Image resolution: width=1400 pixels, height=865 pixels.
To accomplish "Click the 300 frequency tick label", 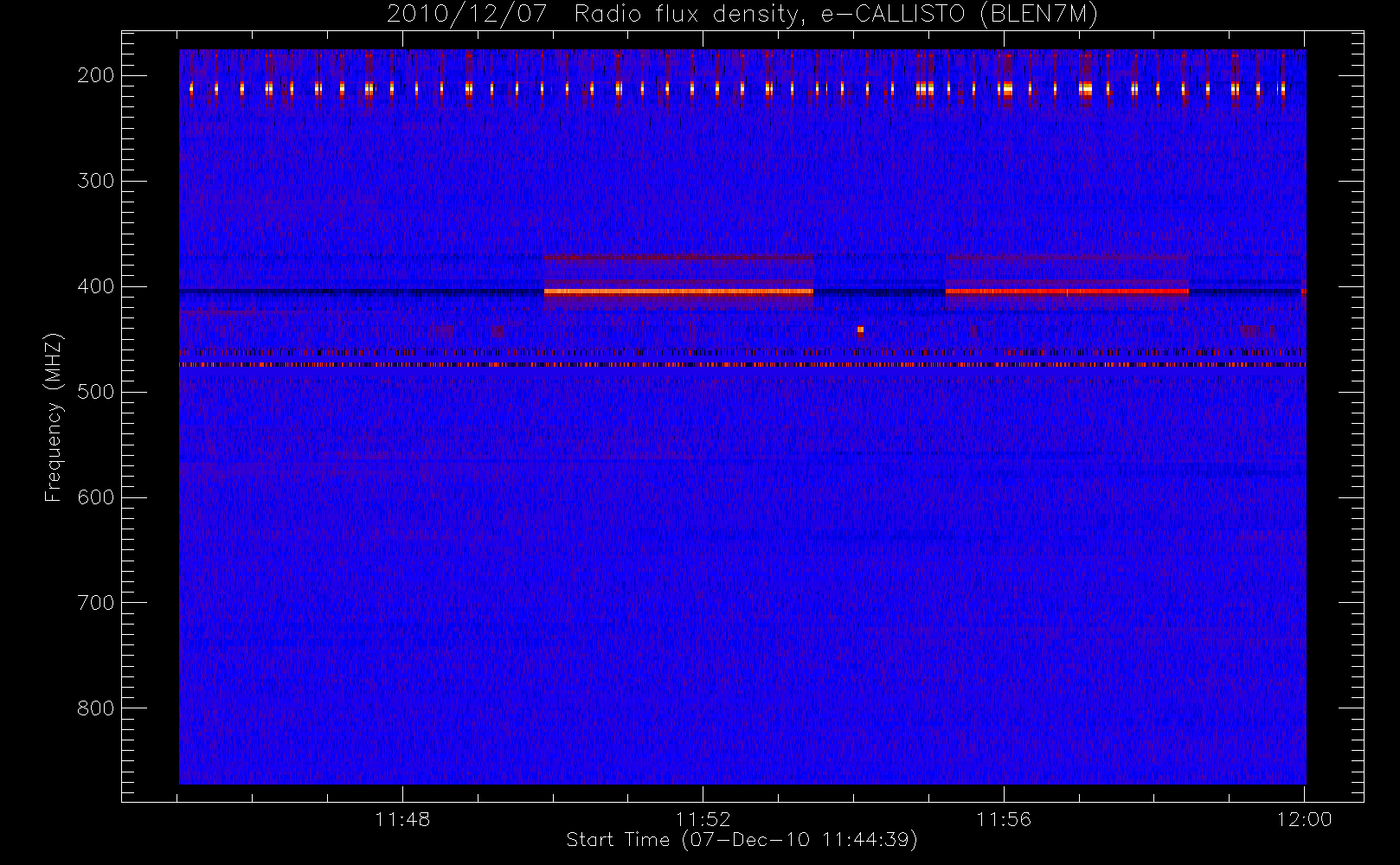I will pyautogui.click(x=95, y=181).
